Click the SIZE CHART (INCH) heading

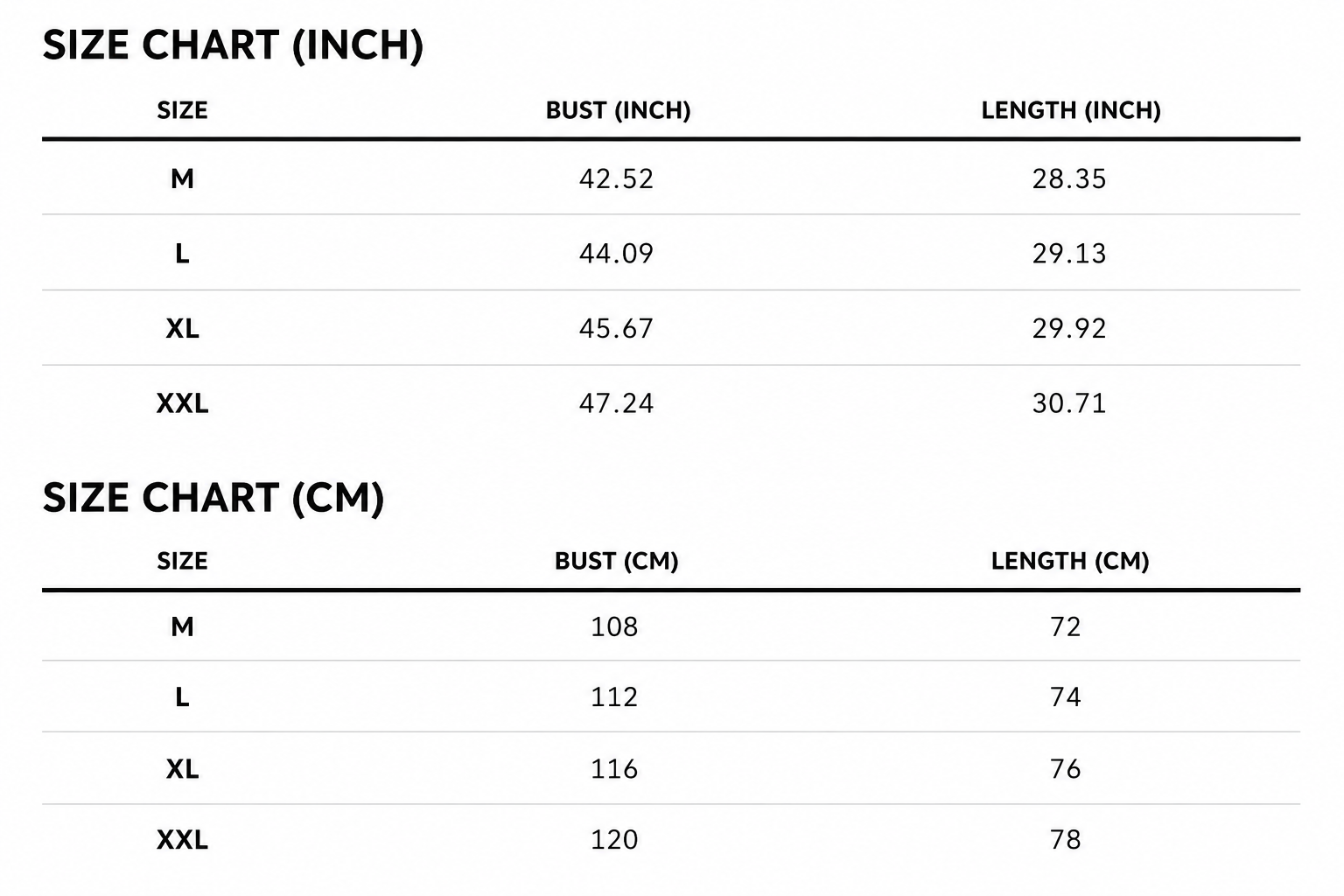(233, 45)
